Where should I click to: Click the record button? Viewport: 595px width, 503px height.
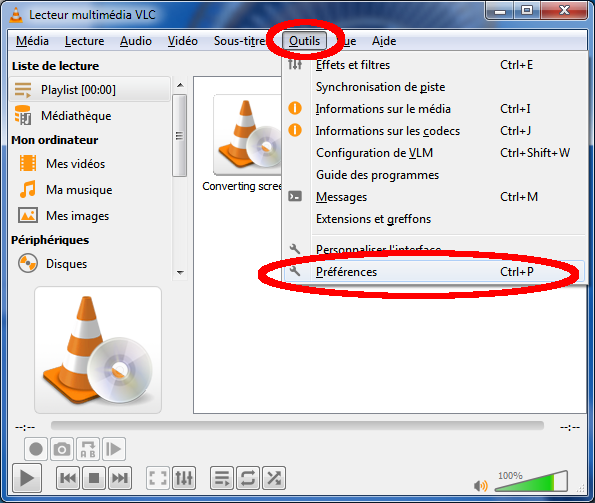(36, 449)
